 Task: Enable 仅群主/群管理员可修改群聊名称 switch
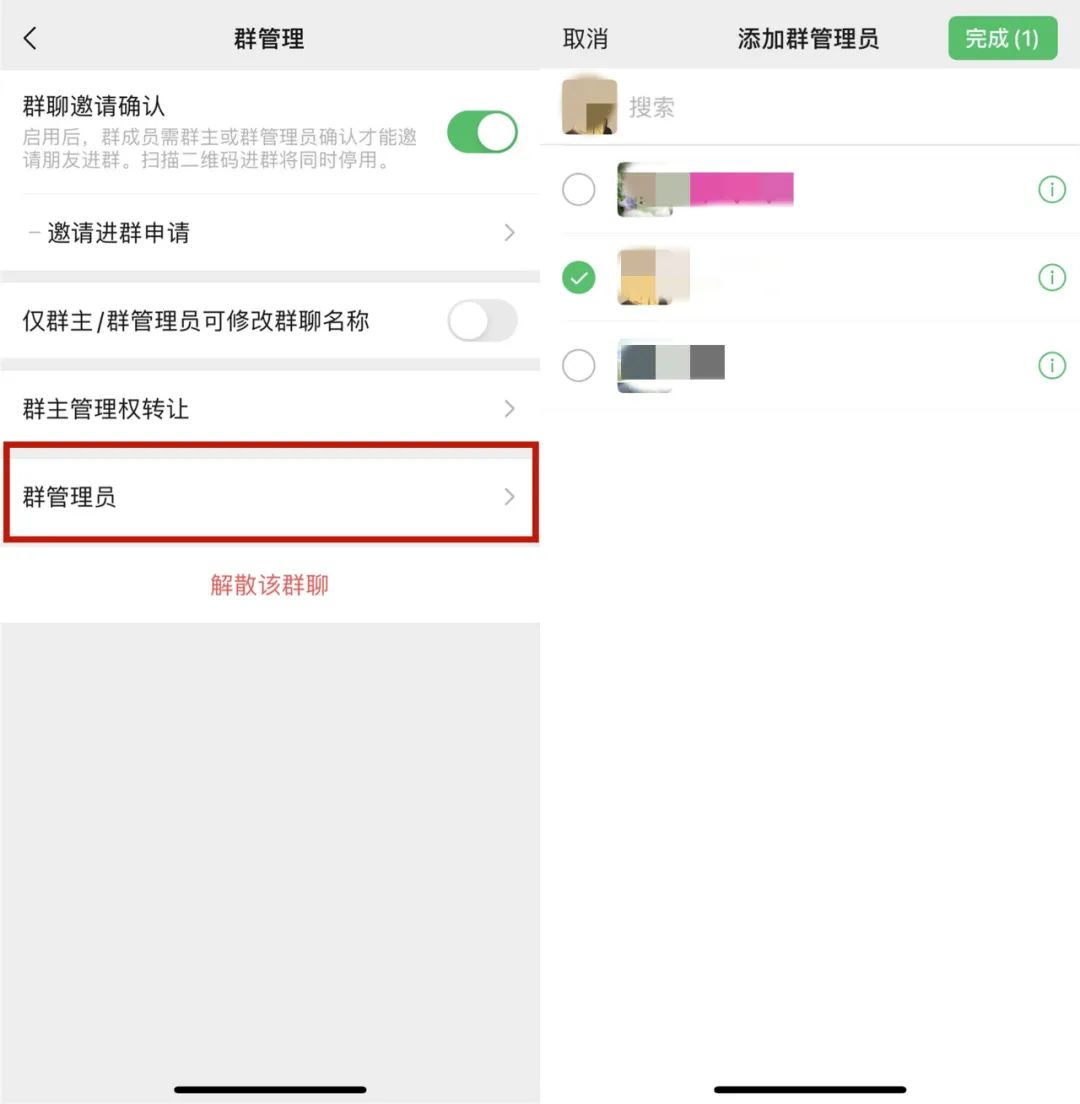(x=482, y=320)
